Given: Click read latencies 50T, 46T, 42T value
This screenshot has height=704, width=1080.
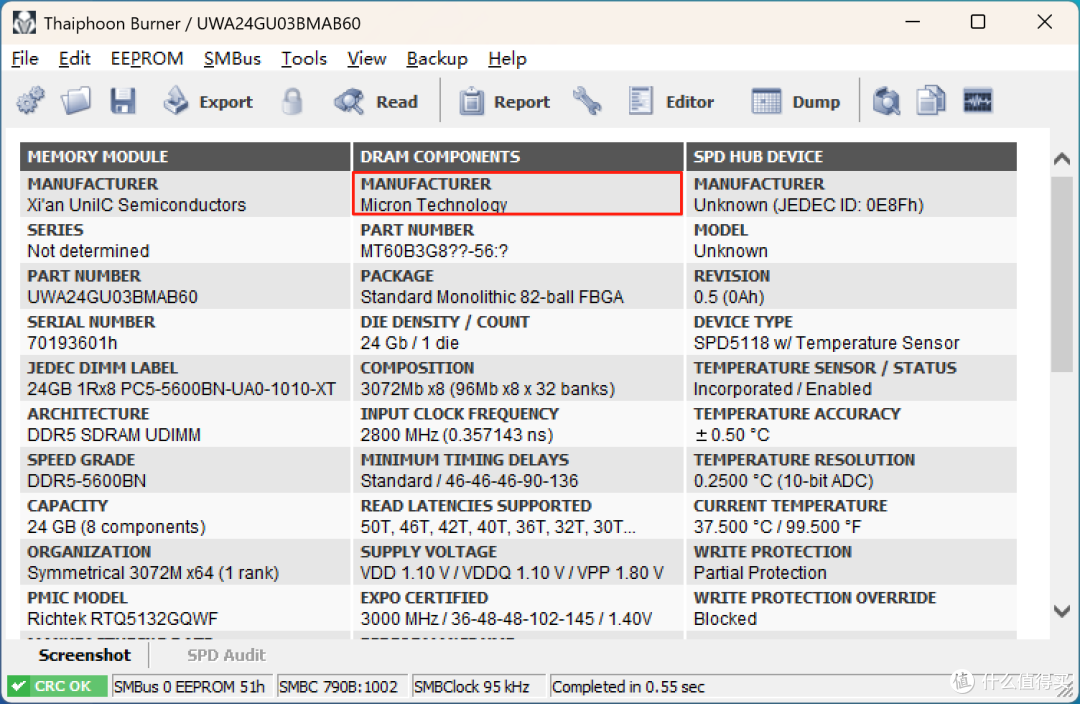Looking at the screenshot, I should pyautogui.click(x=498, y=527).
